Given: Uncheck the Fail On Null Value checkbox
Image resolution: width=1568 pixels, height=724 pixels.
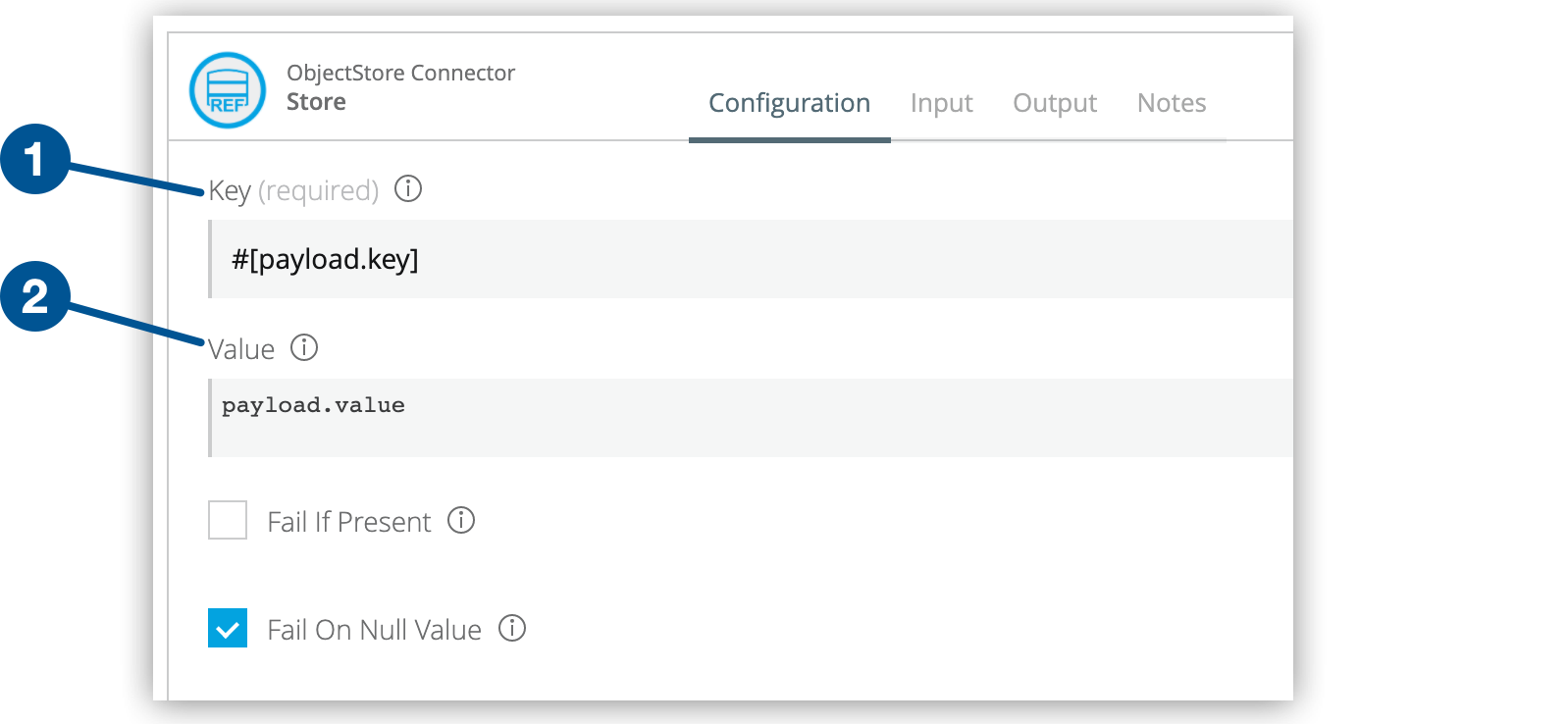Looking at the screenshot, I should coord(228,628).
